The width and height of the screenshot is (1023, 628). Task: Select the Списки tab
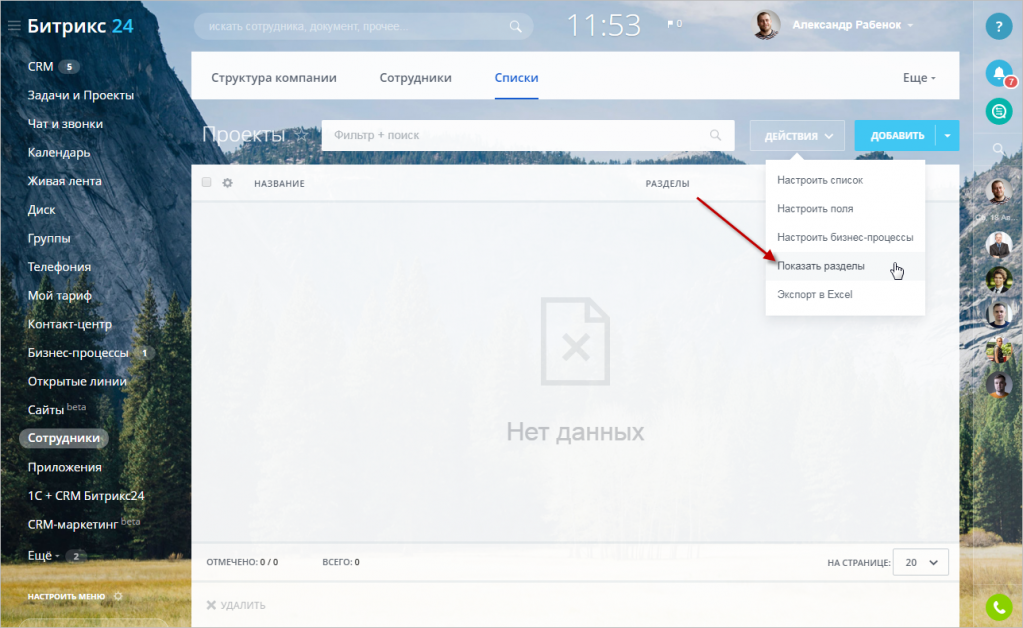(x=516, y=78)
